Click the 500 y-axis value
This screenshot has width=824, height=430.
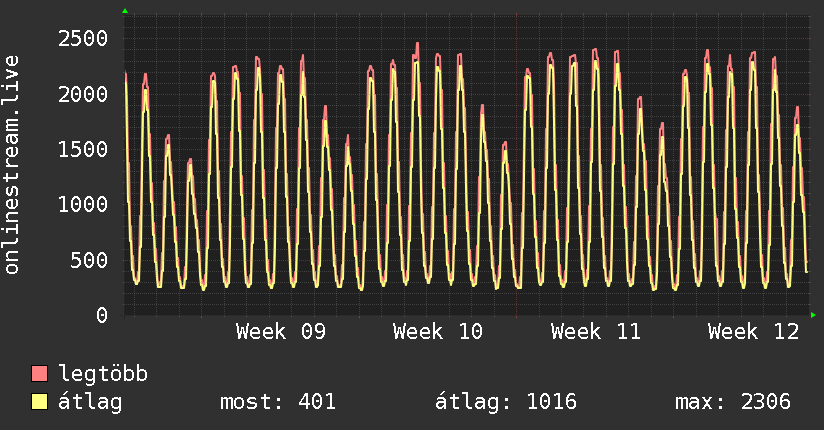point(89,261)
